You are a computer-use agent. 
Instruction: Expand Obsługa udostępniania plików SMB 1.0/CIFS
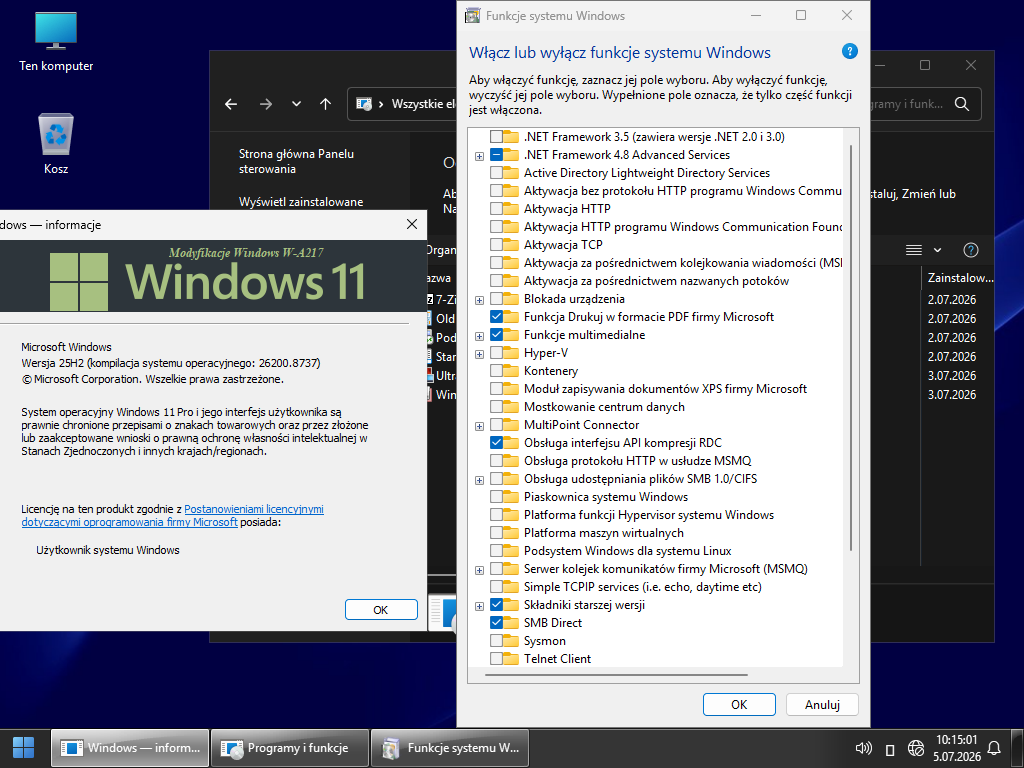479,480
